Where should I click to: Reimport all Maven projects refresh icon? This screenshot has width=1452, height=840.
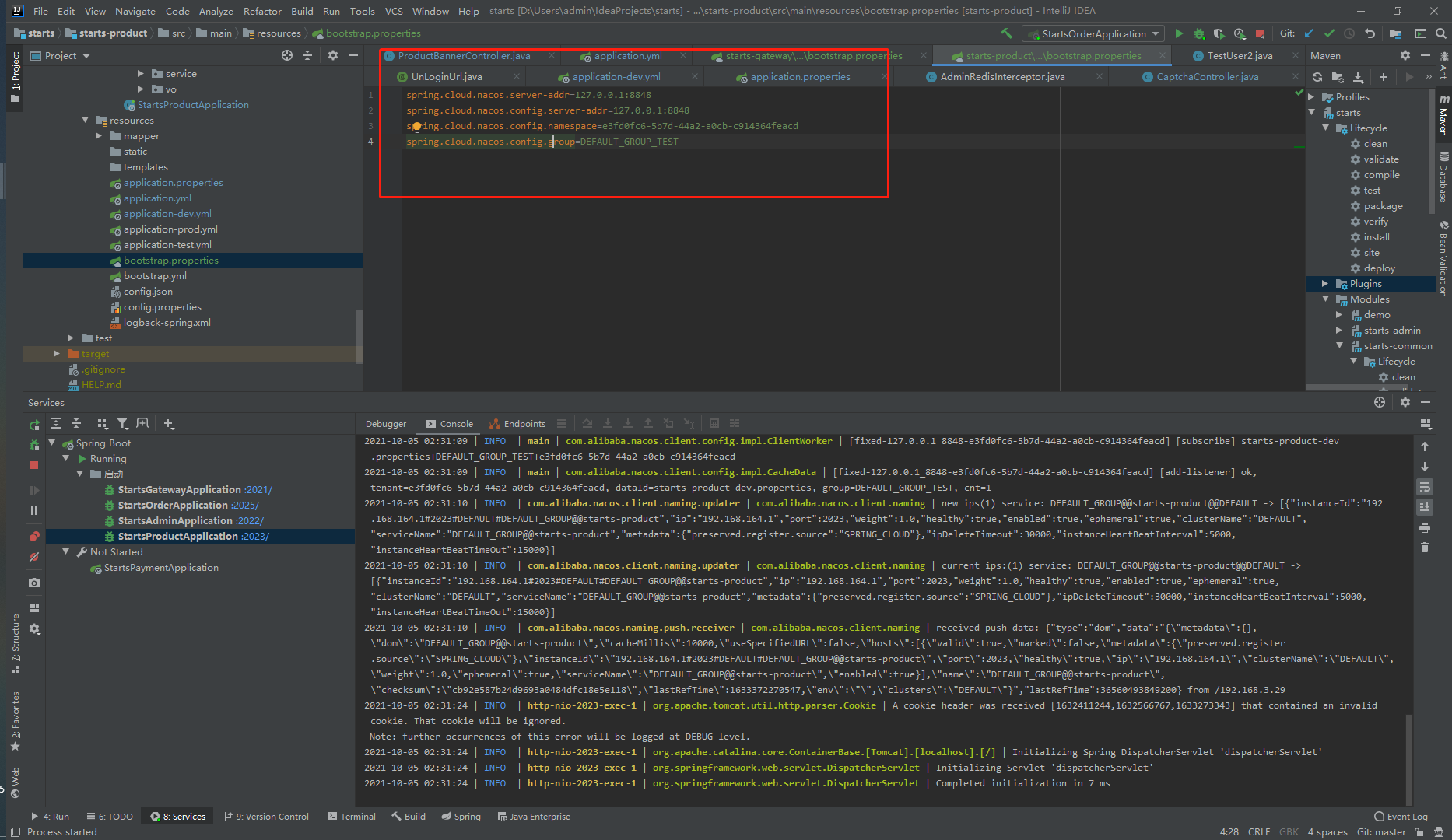point(1317,77)
